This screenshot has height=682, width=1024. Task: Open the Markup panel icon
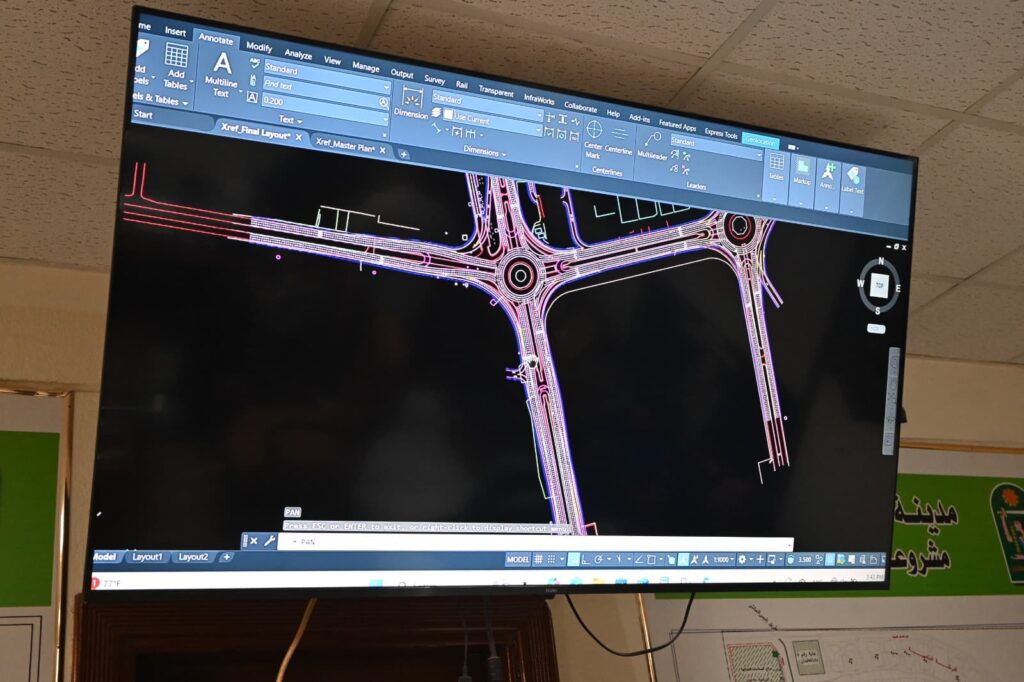point(802,172)
